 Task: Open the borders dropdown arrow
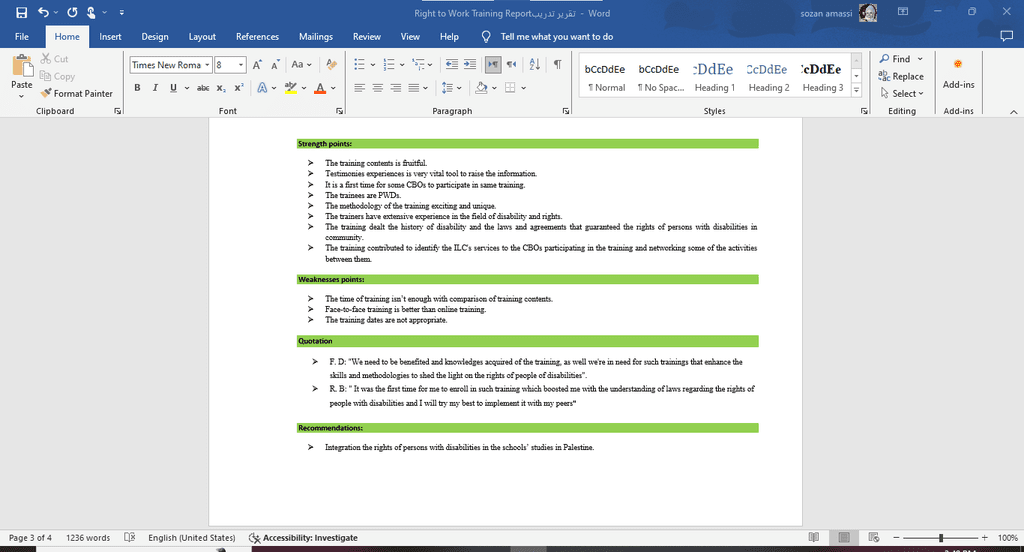coord(524,88)
